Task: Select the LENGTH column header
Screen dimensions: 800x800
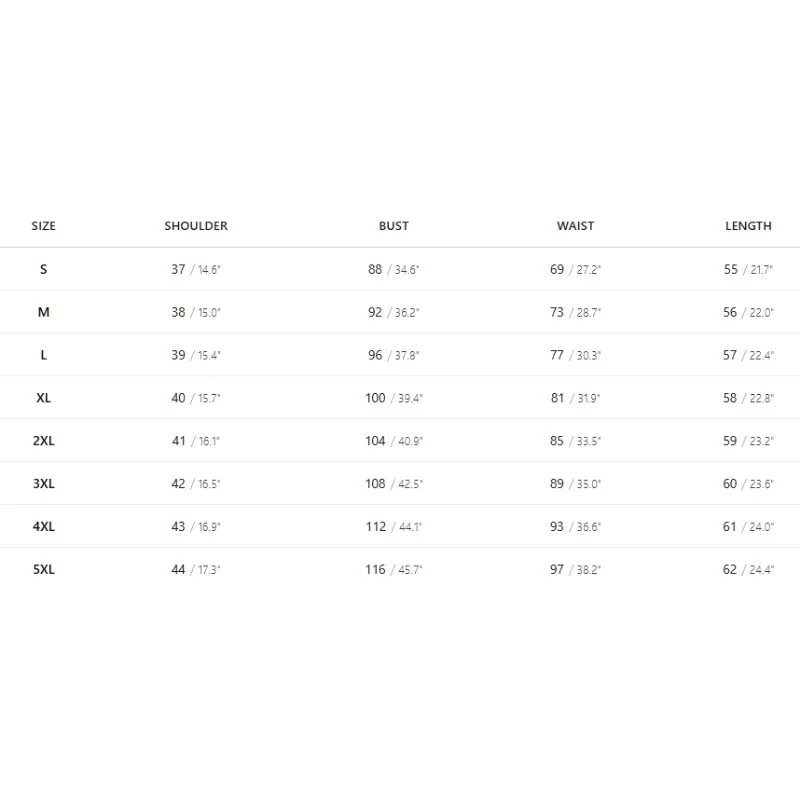Action: pyautogui.click(x=748, y=226)
